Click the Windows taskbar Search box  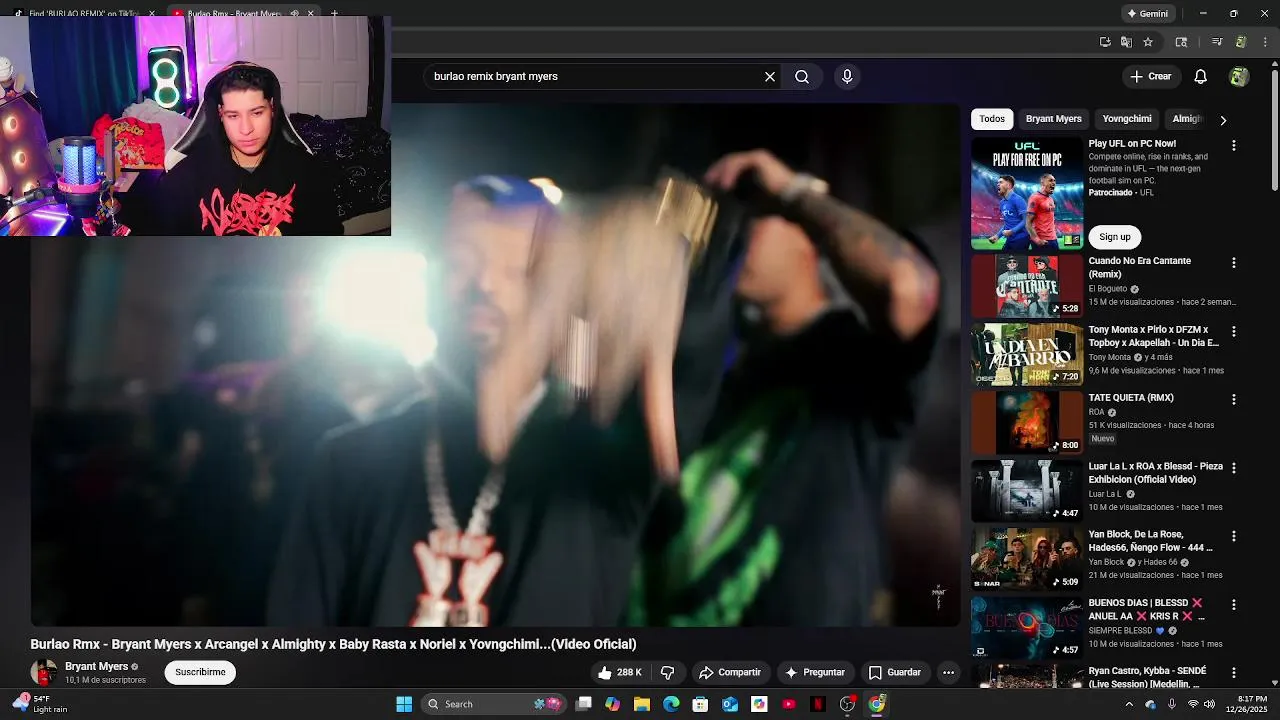494,704
